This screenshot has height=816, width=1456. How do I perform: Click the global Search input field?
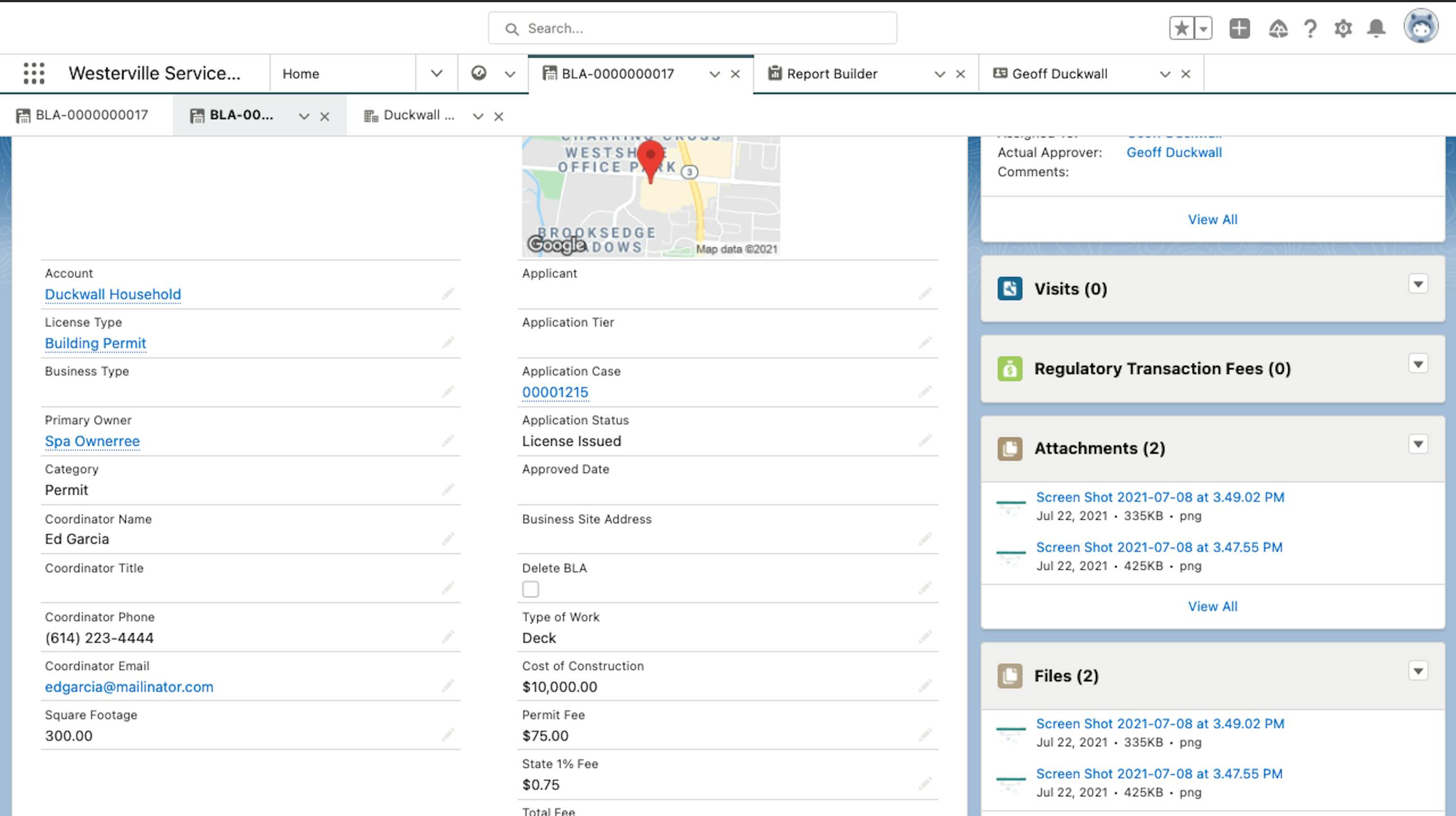click(692, 28)
